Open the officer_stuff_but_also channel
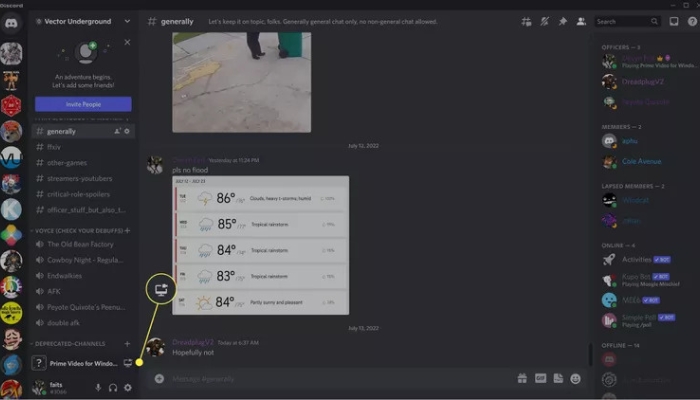Viewport: 700px width, 400px height. click(83, 210)
